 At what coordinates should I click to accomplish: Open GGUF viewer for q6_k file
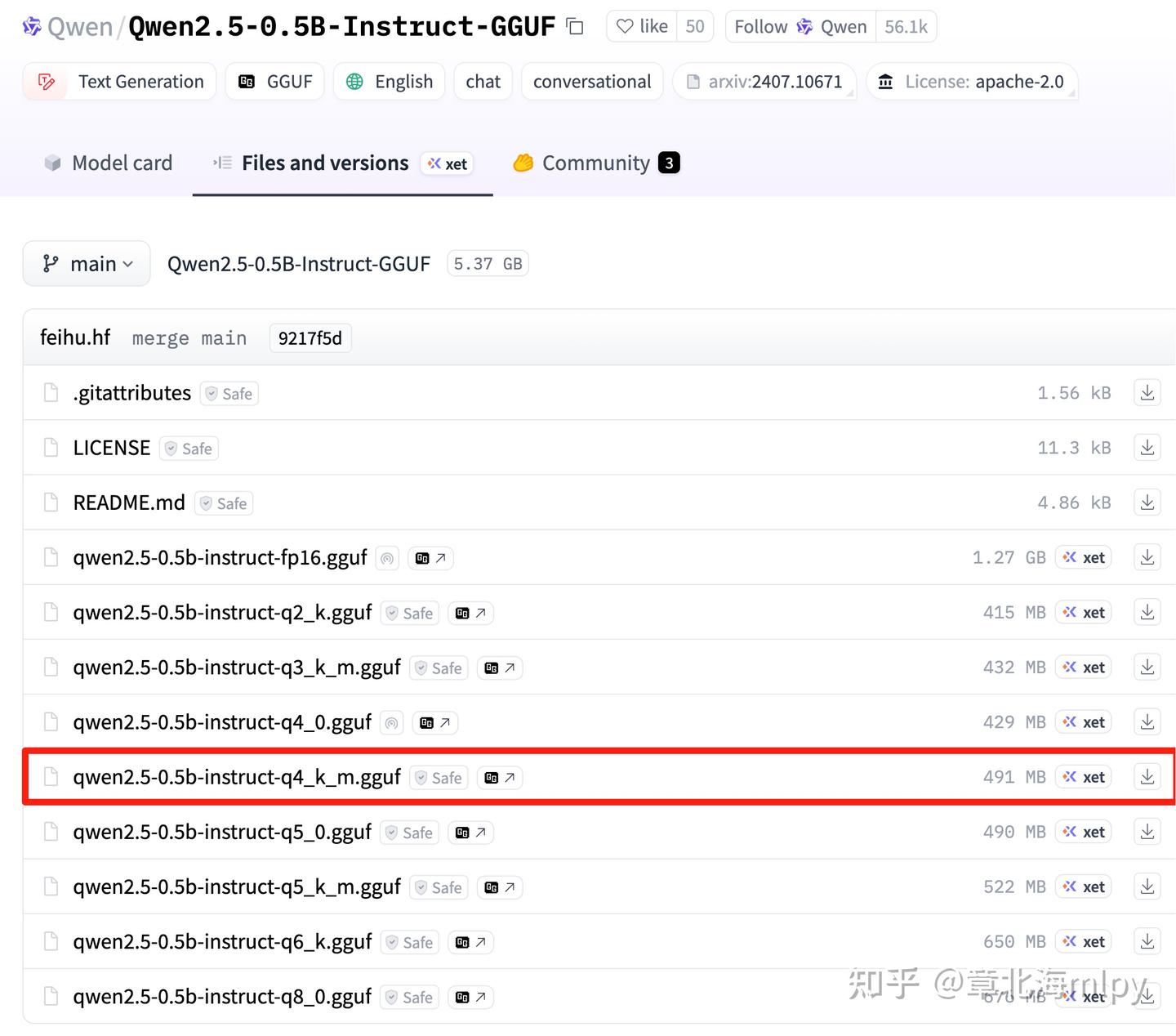(x=471, y=942)
